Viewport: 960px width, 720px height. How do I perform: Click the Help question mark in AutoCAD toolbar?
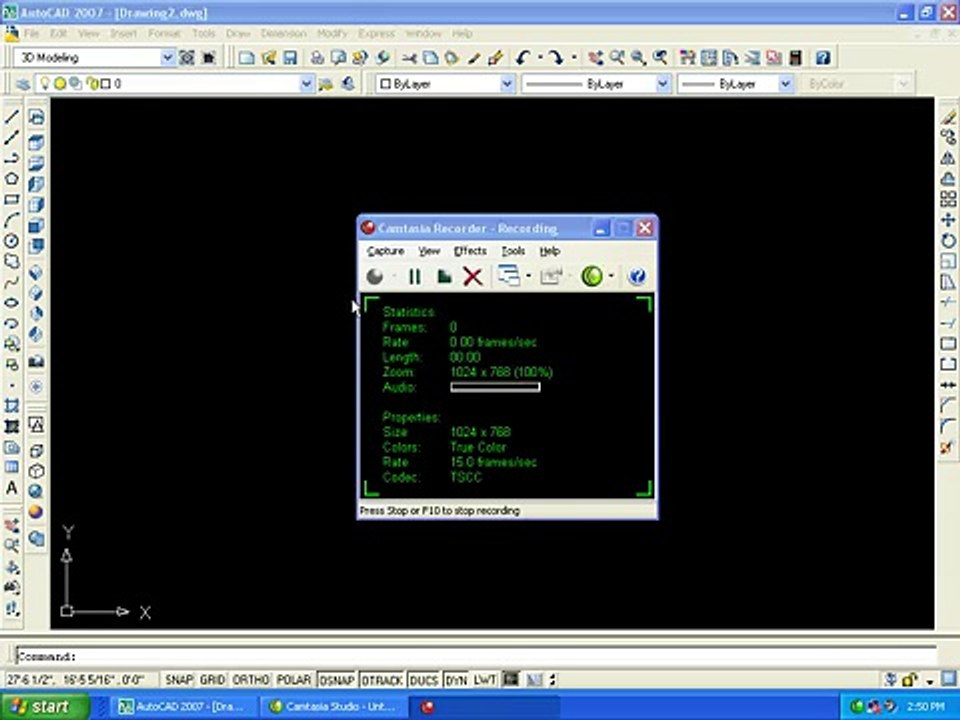822,58
